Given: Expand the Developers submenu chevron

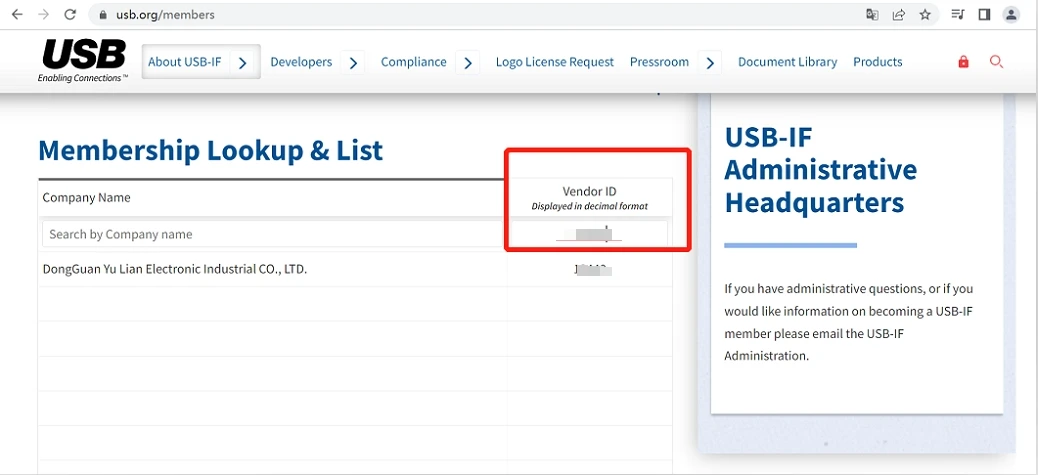Looking at the screenshot, I should pos(353,63).
